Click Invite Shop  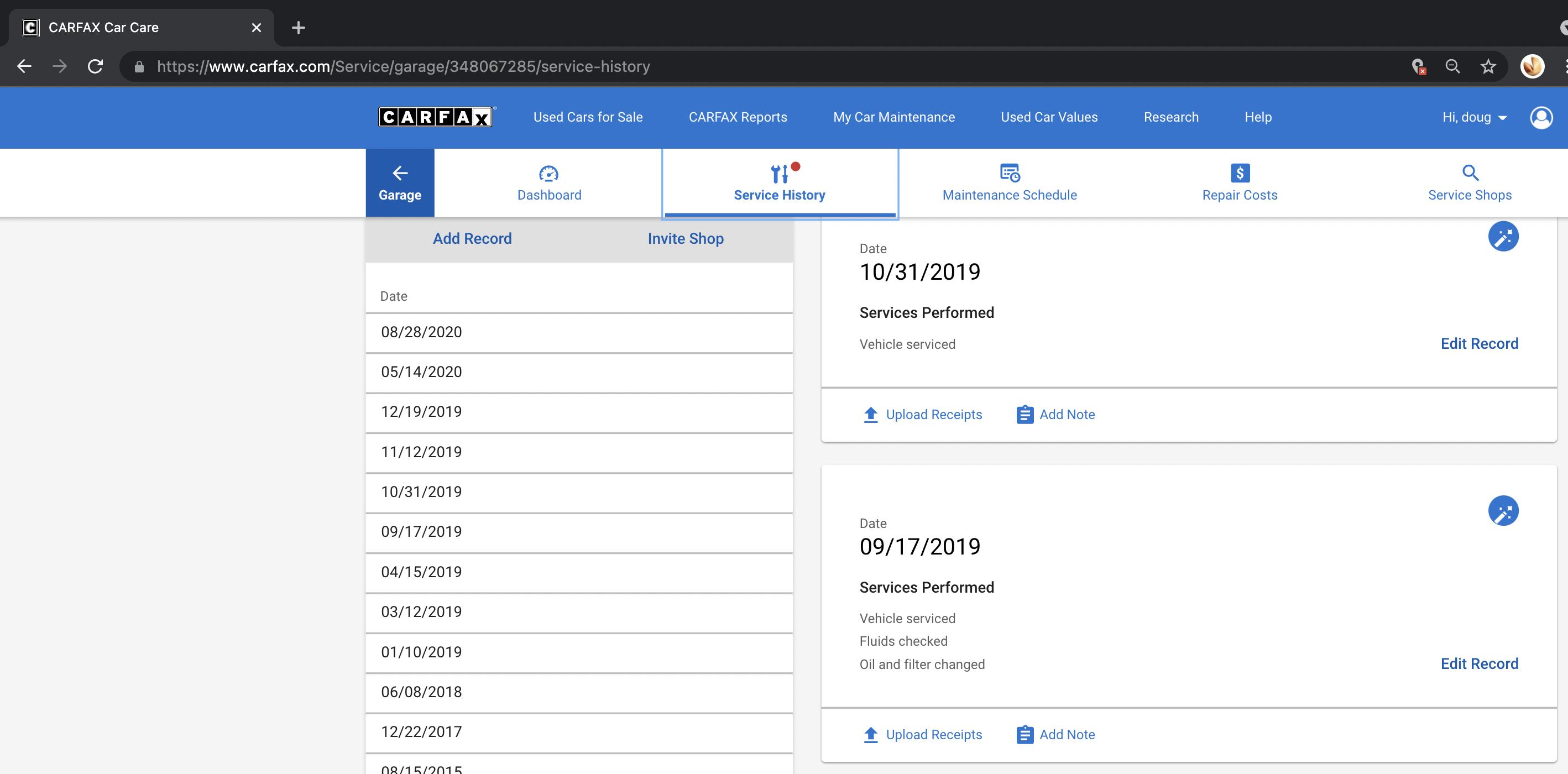pyautogui.click(x=686, y=238)
